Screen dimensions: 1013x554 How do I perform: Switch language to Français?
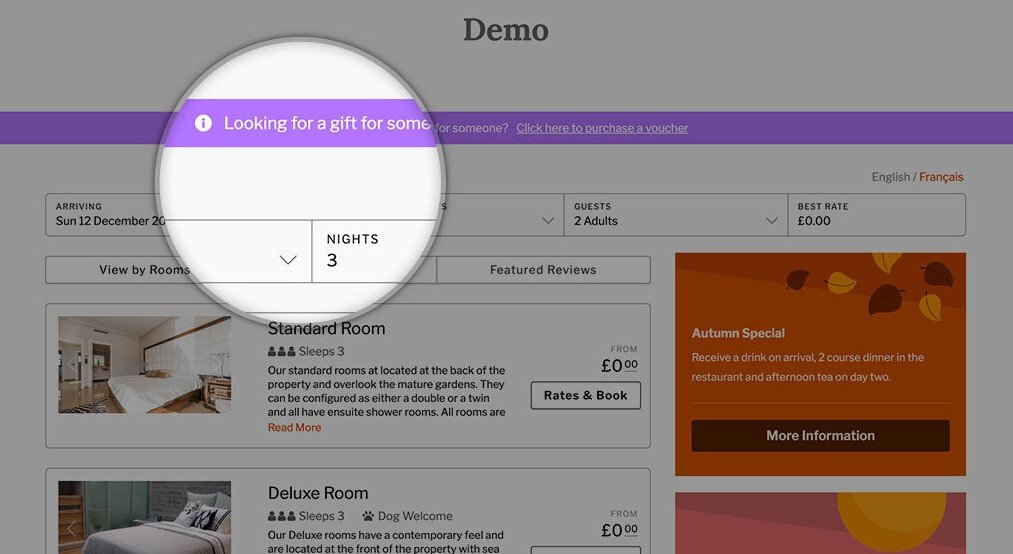[x=941, y=177]
